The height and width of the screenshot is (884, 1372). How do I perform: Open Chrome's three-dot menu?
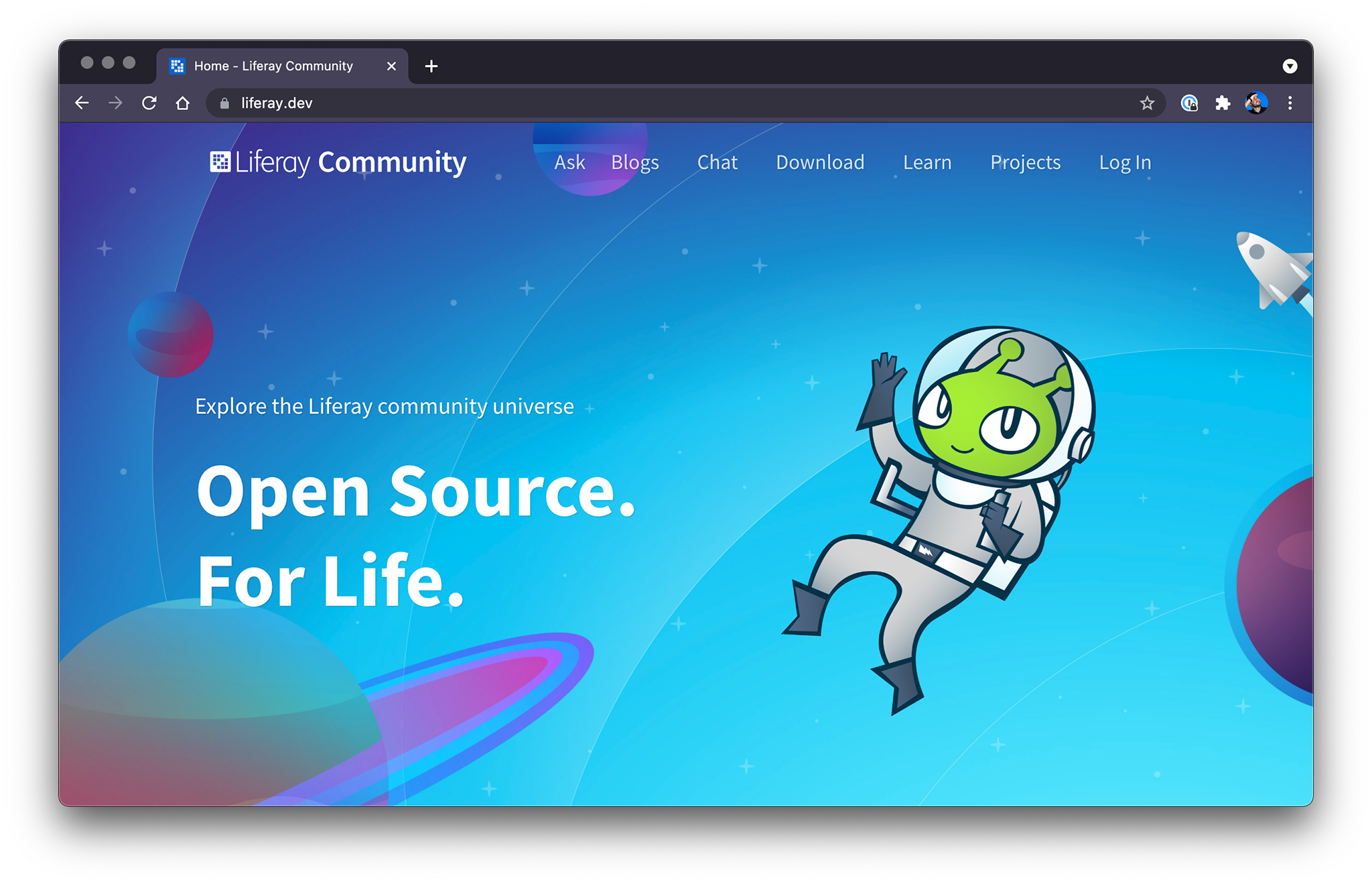pyautogui.click(x=1290, y=103)
